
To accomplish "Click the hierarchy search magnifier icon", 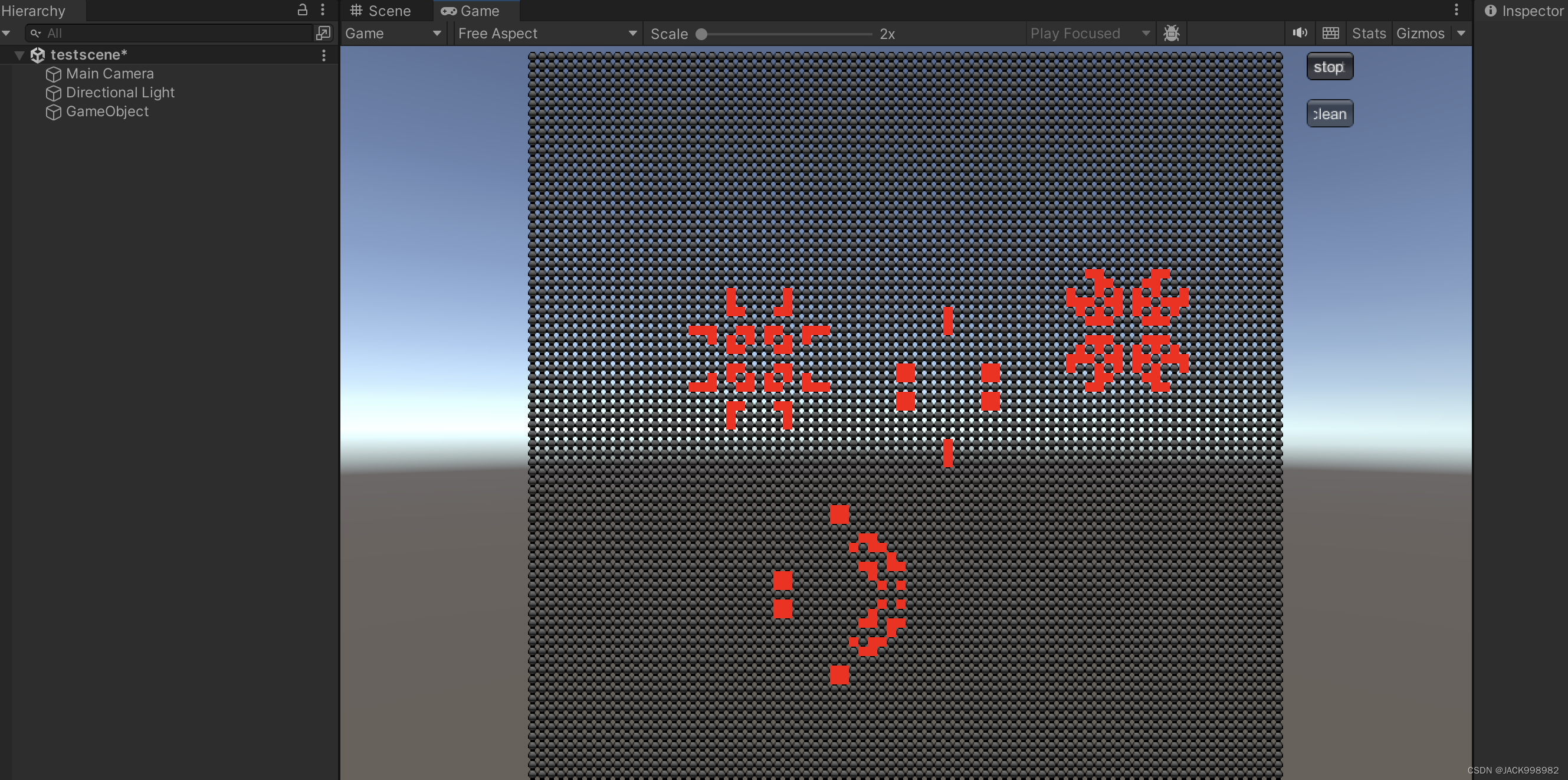I will 36,34.
